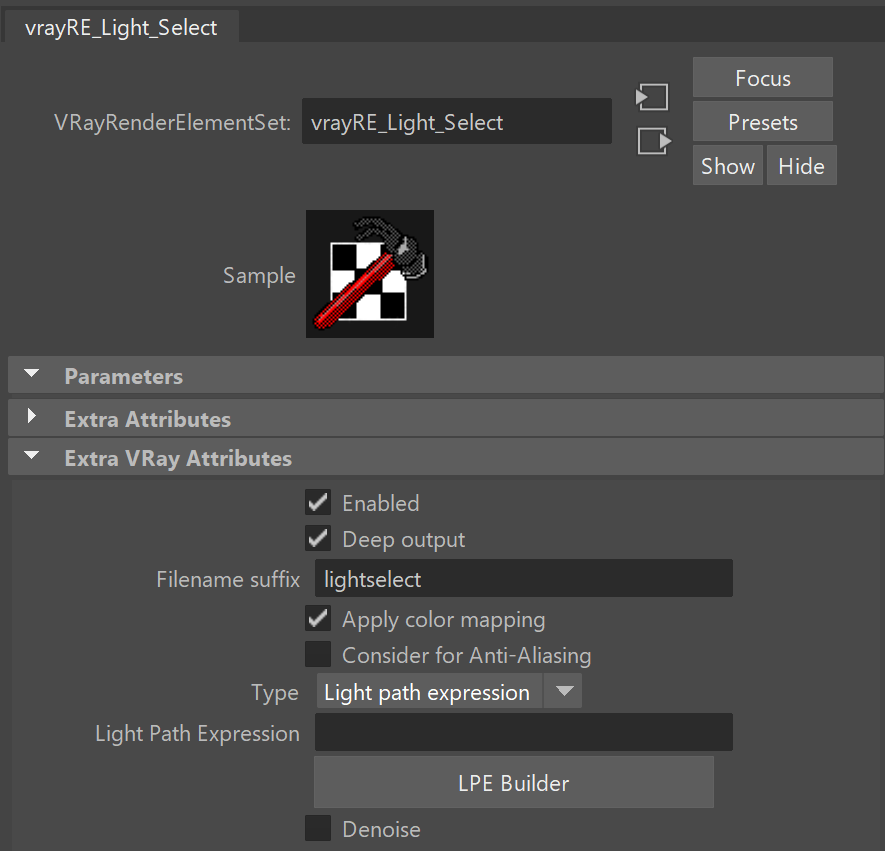885x851 pixels.
Task: Click the Sample label
Action: click(259, 275)
